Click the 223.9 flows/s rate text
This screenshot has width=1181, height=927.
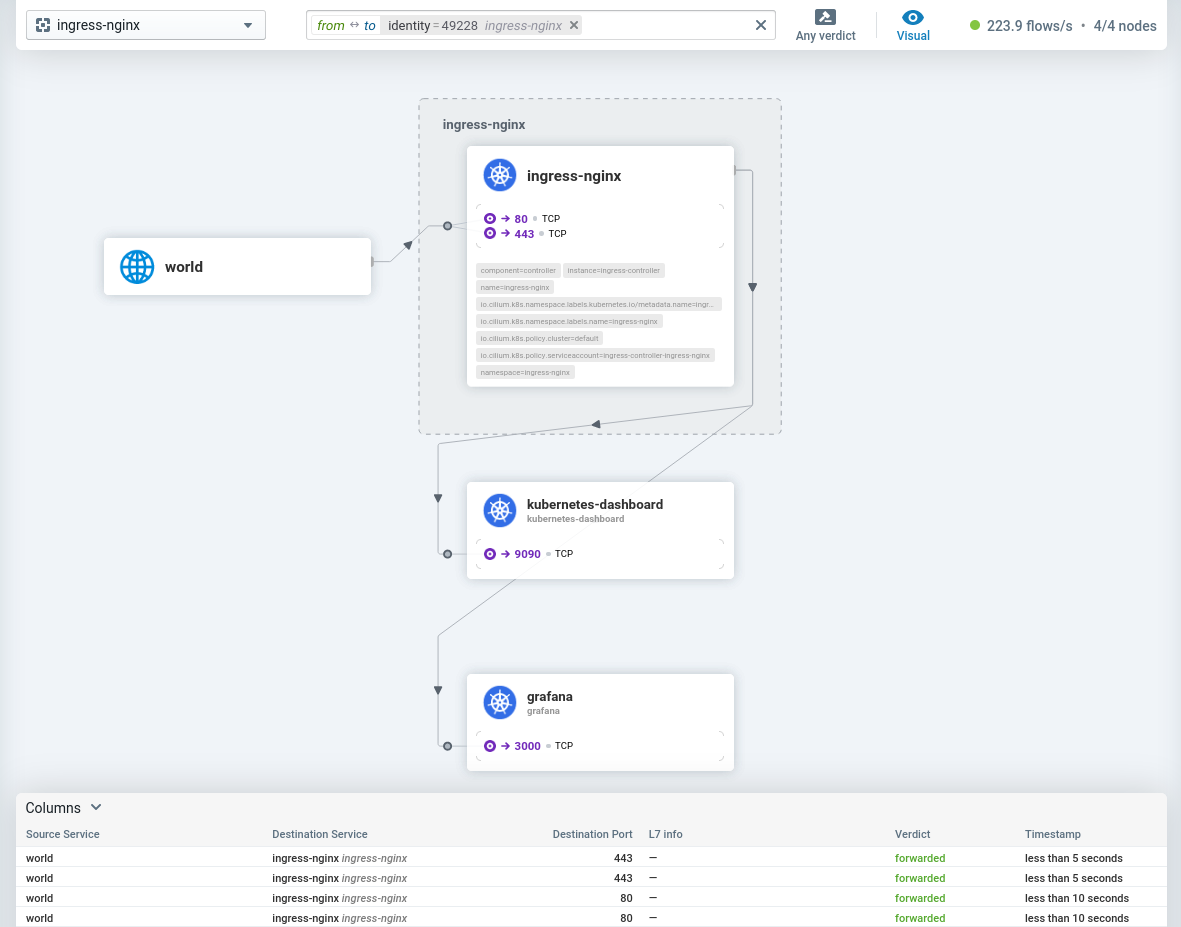pyautogui.click(x=1030, y=26)
